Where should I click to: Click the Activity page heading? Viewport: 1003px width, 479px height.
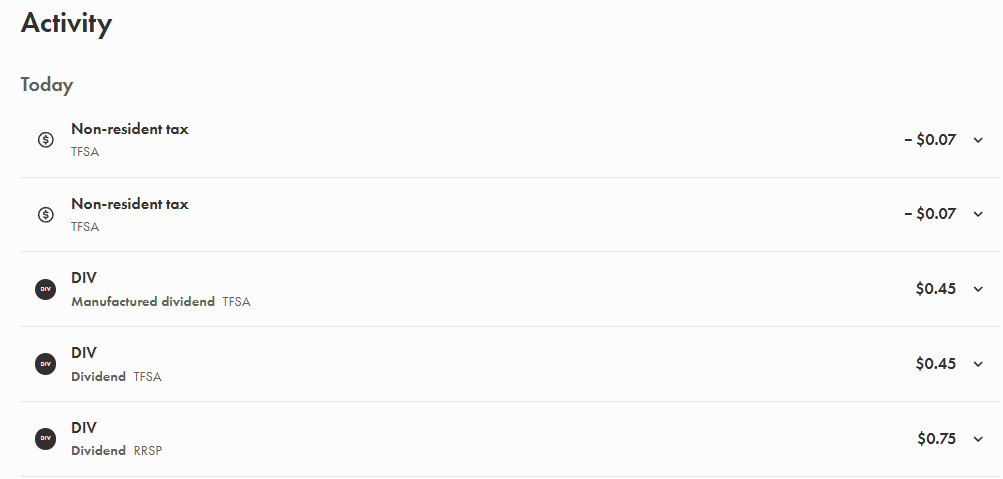click(67, 24)
